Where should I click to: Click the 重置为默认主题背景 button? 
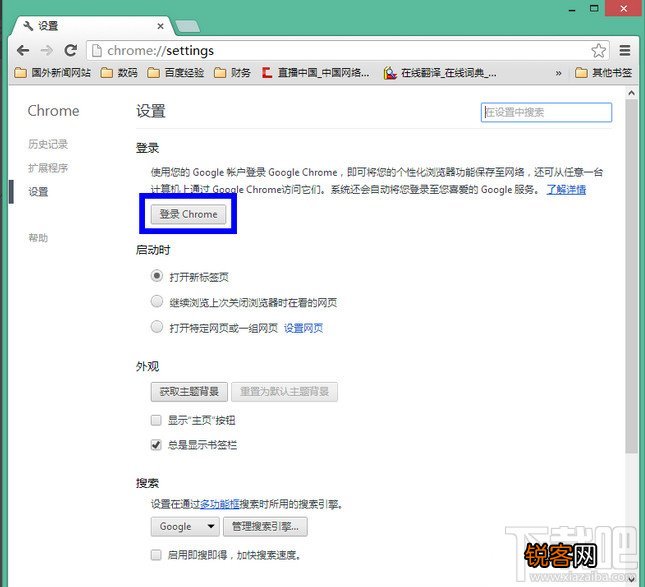(x=284, y=392)
